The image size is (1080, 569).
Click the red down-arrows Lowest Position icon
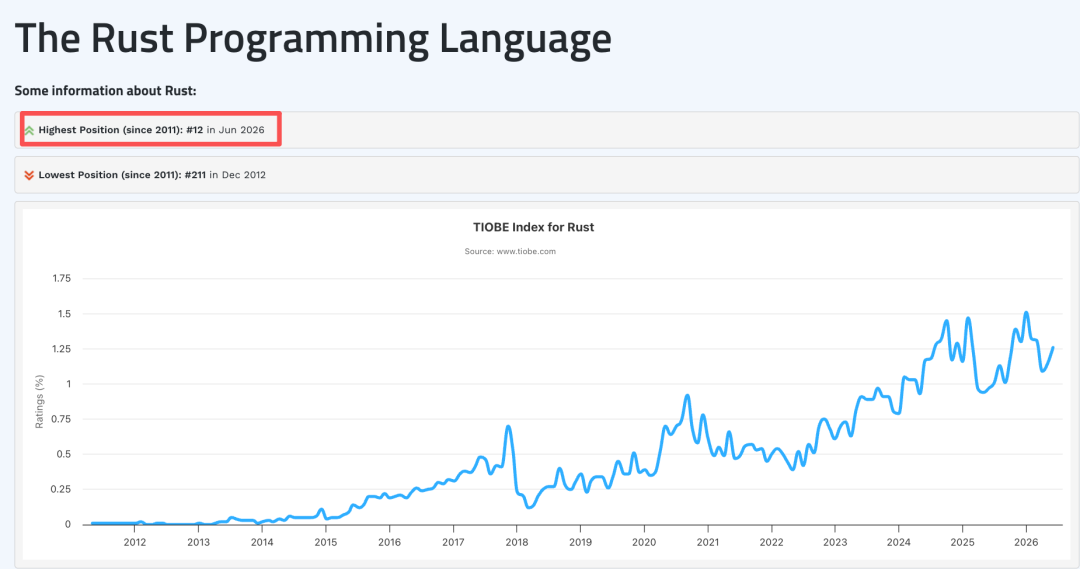[x=29, y=175]
